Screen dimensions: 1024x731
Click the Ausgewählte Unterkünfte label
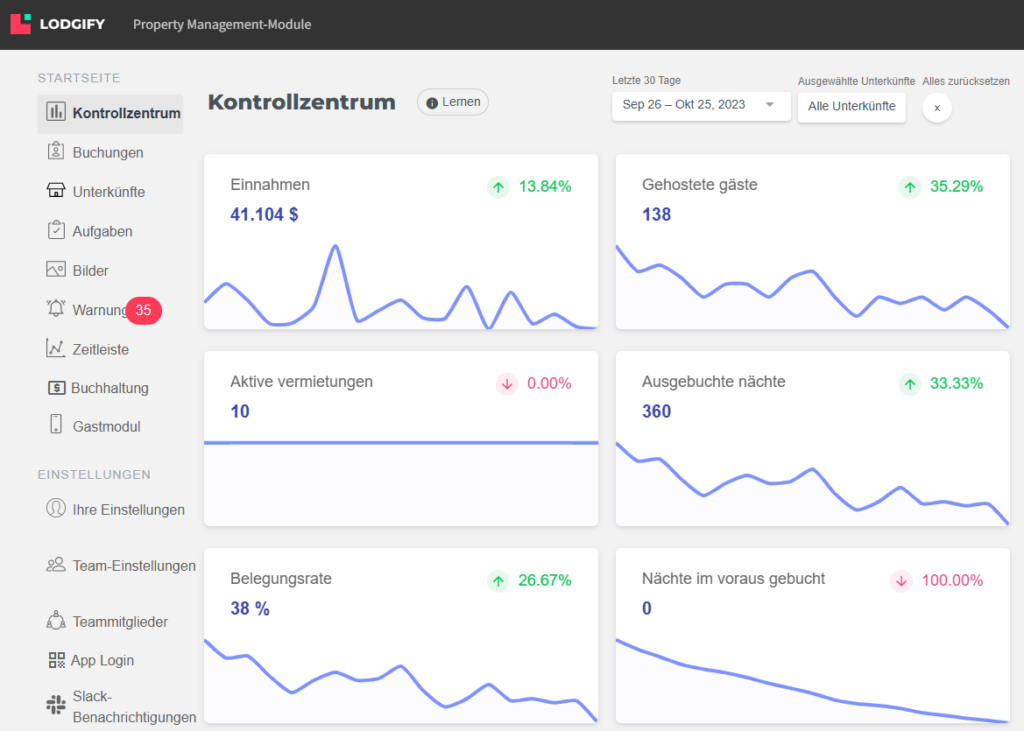pos(856,82)
